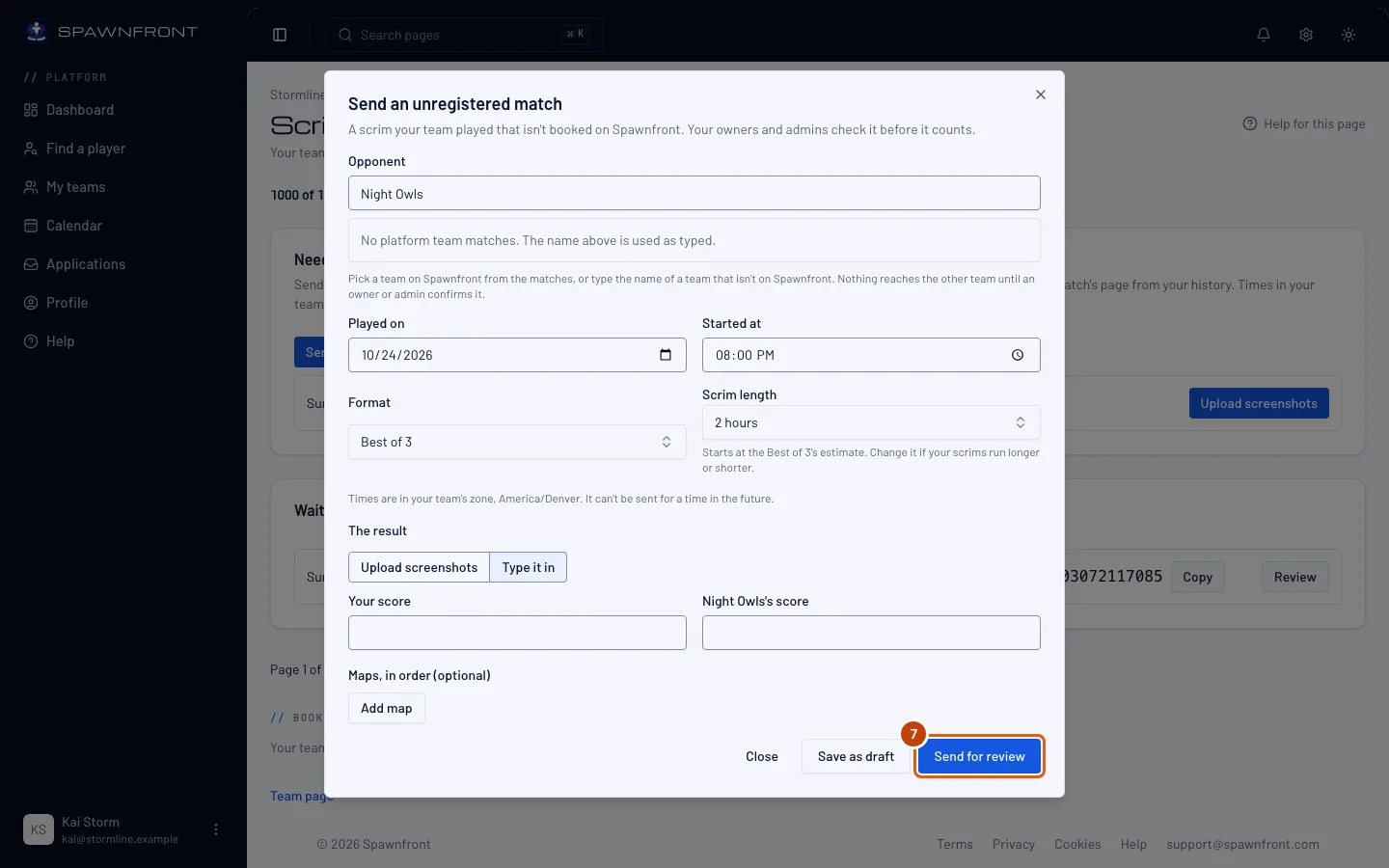Toggle the sidebar panel icon
The height and width of the screenshot is (868, 1389).
pos(280,35)
